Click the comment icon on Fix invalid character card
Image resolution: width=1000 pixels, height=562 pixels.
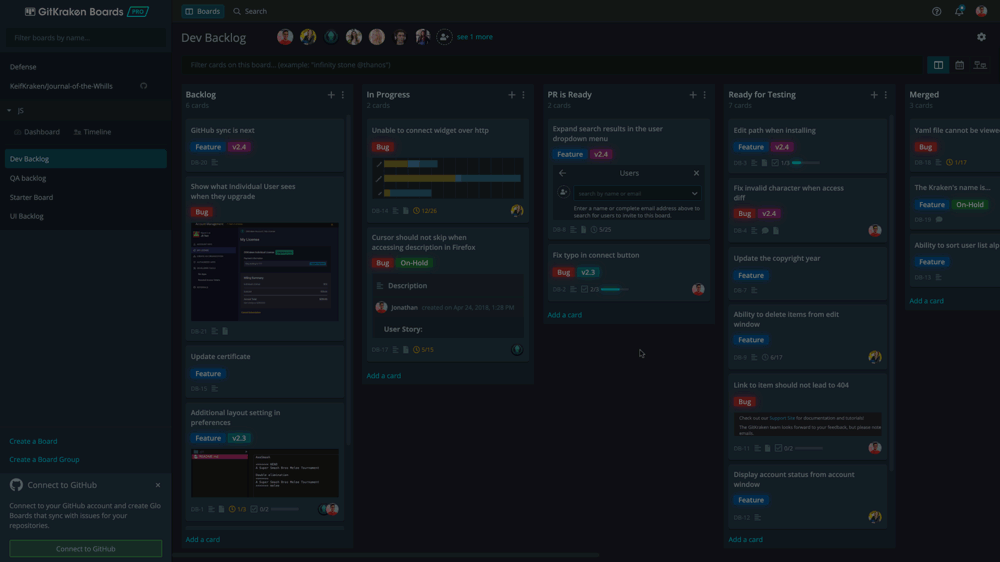(x=765, y=231)
